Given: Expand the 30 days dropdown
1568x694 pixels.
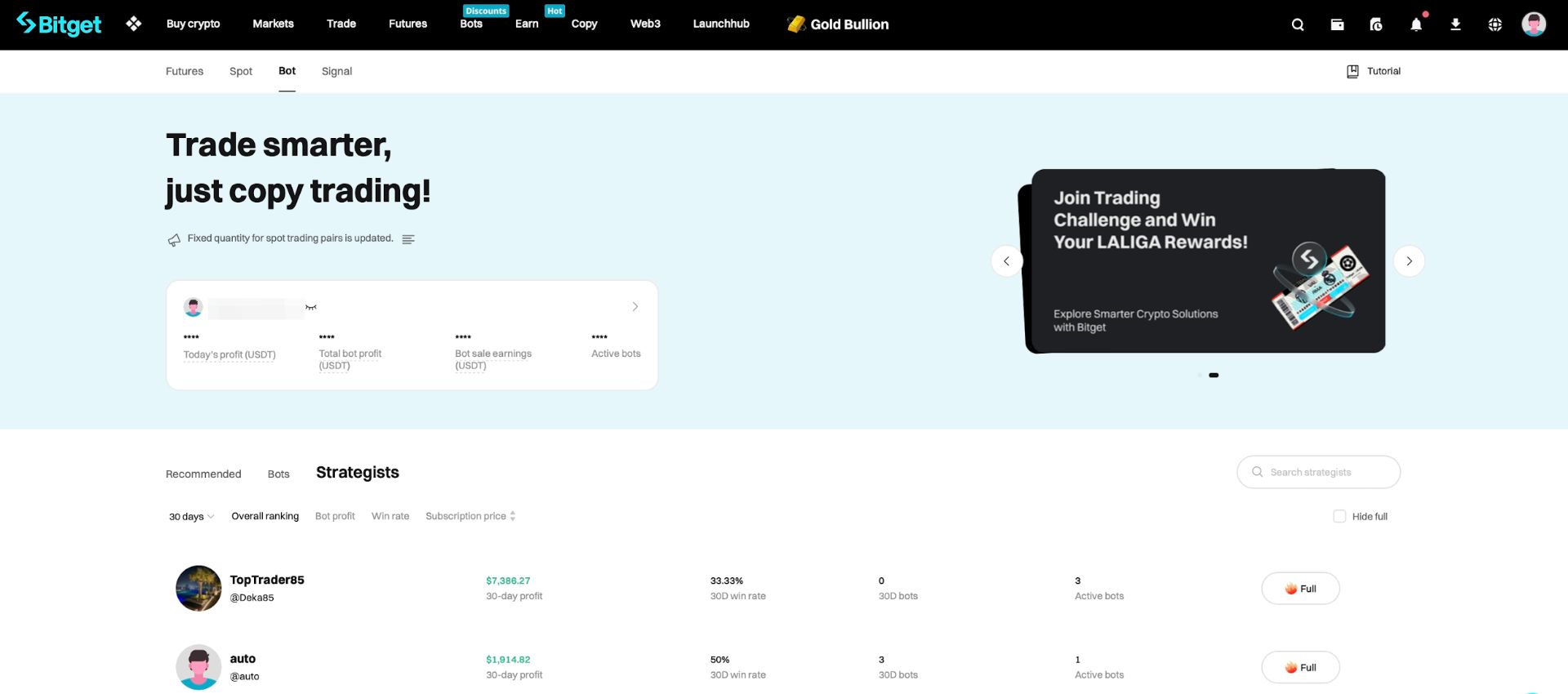Looking at the screenshot, I should 191,516.
